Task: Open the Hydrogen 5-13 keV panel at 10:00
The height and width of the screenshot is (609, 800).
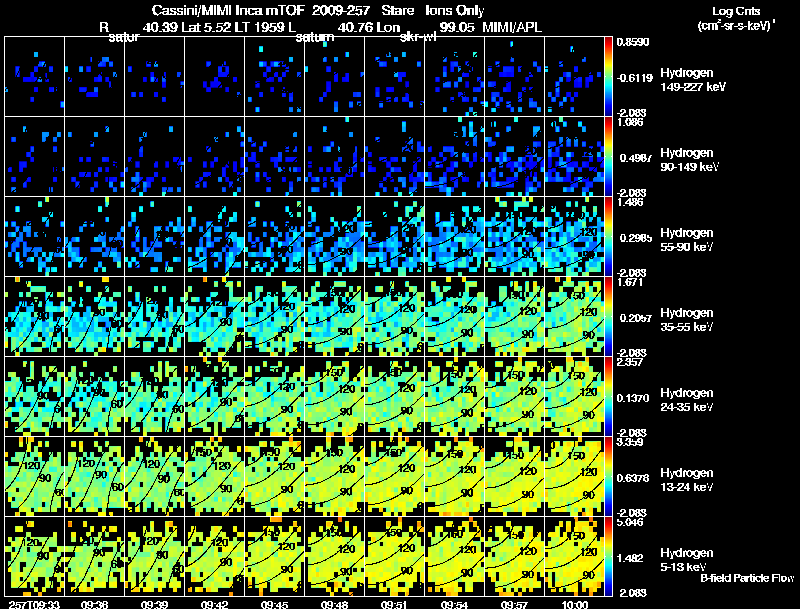Action: pos(574,557)
